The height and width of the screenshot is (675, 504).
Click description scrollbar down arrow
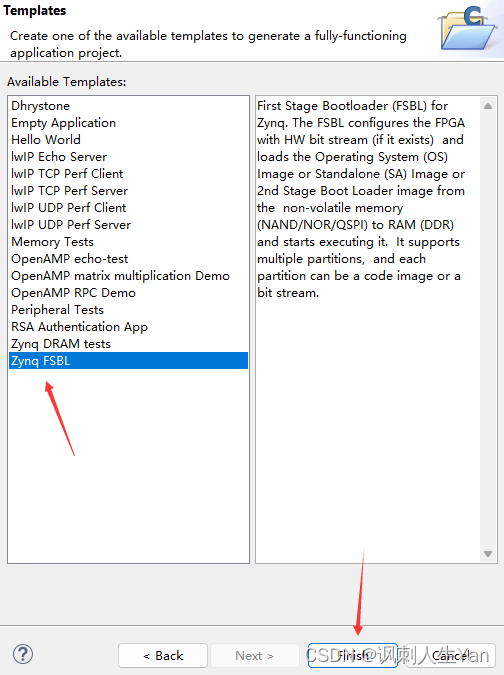click(x=488, y=554)
